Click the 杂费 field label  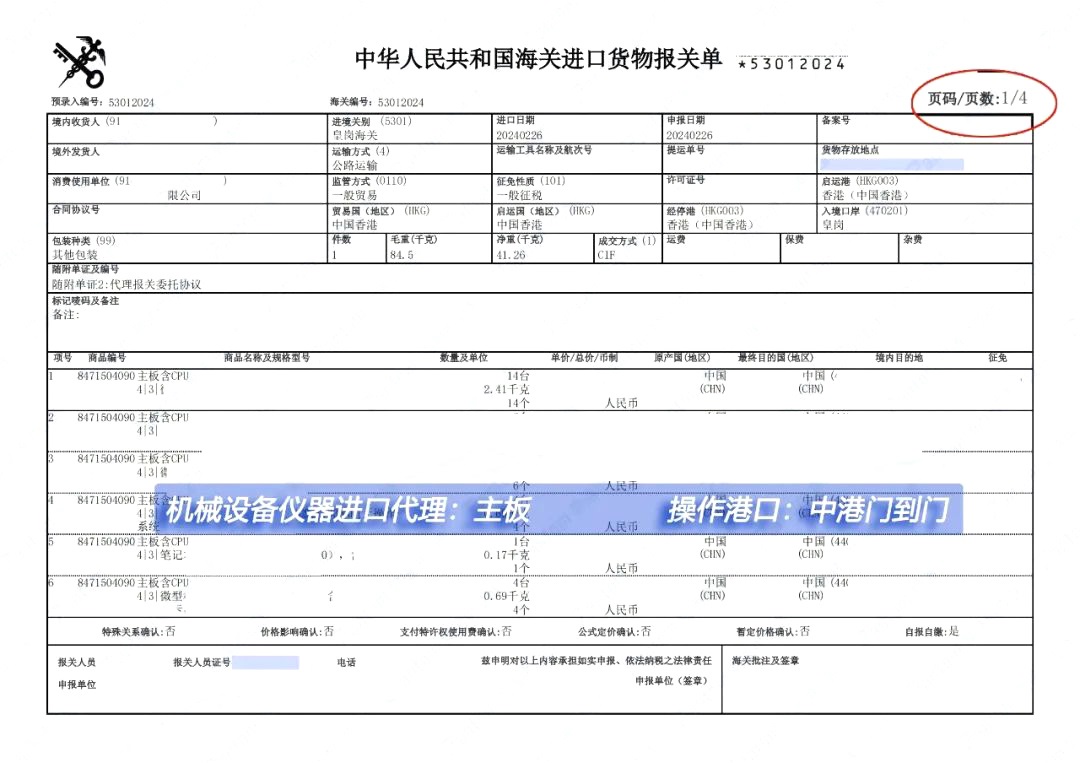913,240
